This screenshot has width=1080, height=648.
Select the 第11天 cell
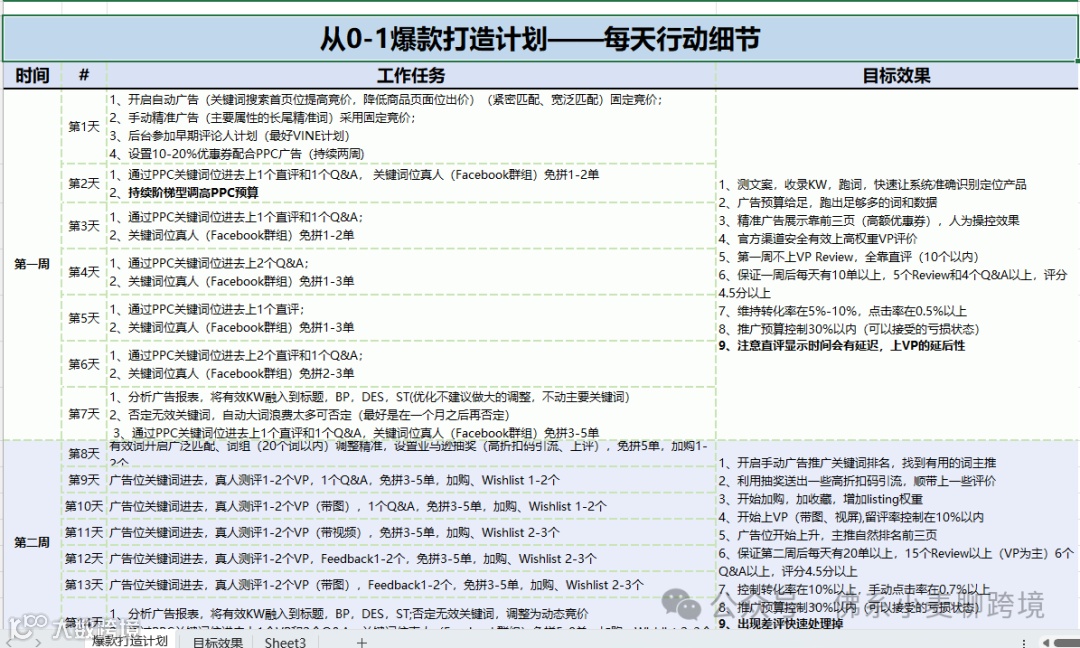click(x=84, y=532)
